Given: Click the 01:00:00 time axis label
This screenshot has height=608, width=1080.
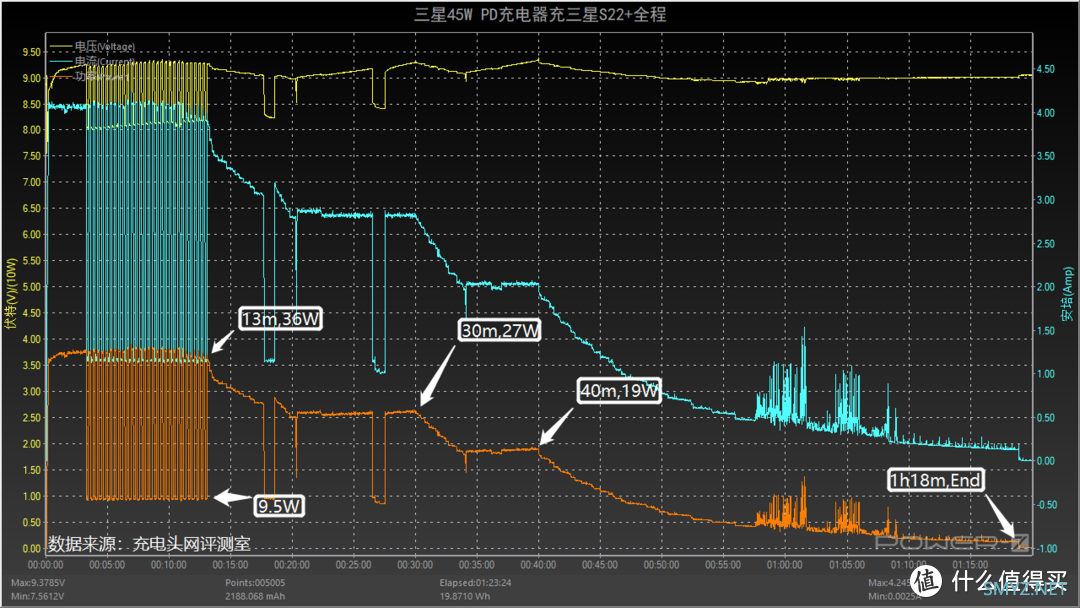Looking at the screenshot, I should (785, 565).
